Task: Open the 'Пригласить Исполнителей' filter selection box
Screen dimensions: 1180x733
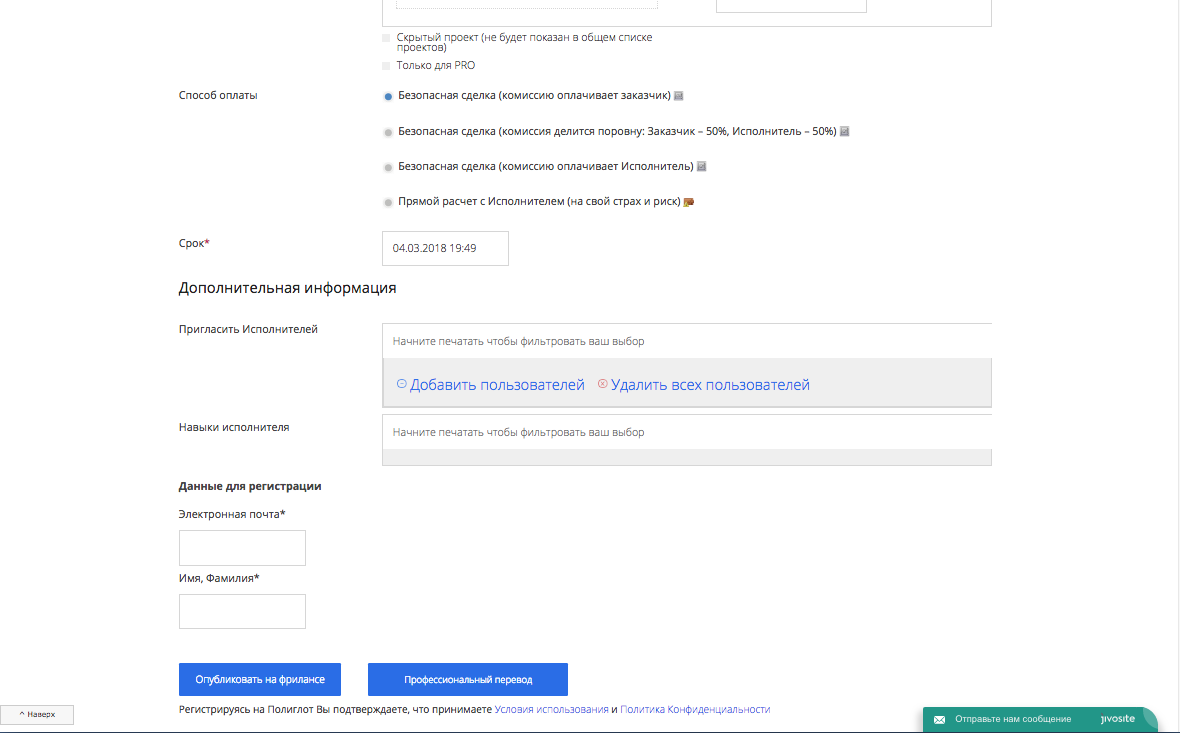Action: pyautogui.click(x=686, y=341)
